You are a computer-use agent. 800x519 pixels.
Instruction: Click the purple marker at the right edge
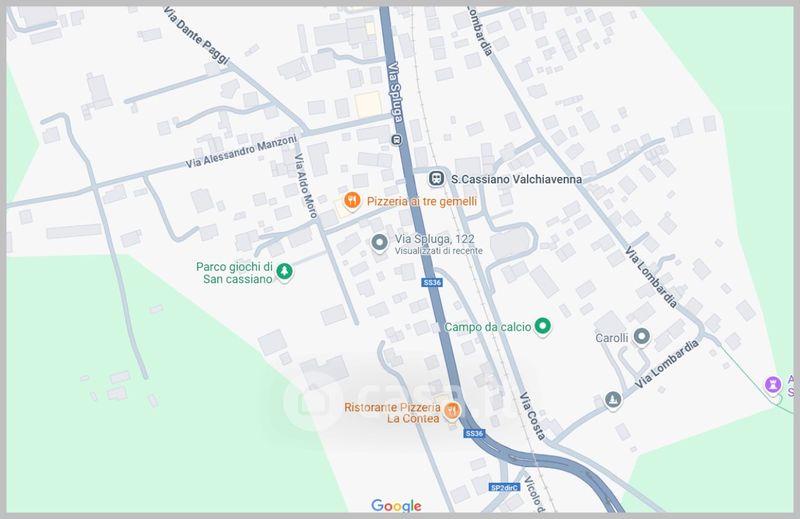point(772,384)
